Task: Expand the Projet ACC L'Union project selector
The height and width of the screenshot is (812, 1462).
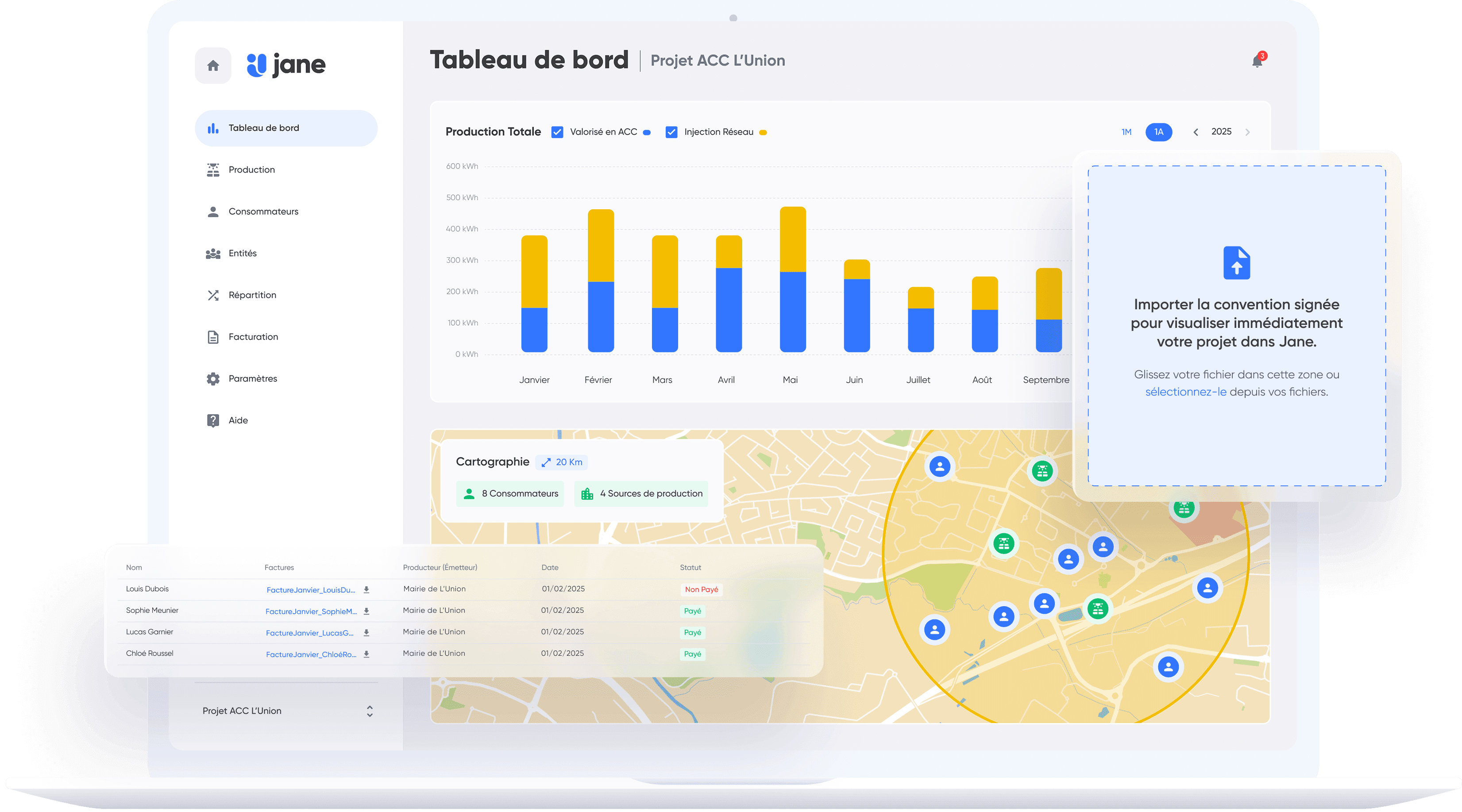Action: pos(370,711)
